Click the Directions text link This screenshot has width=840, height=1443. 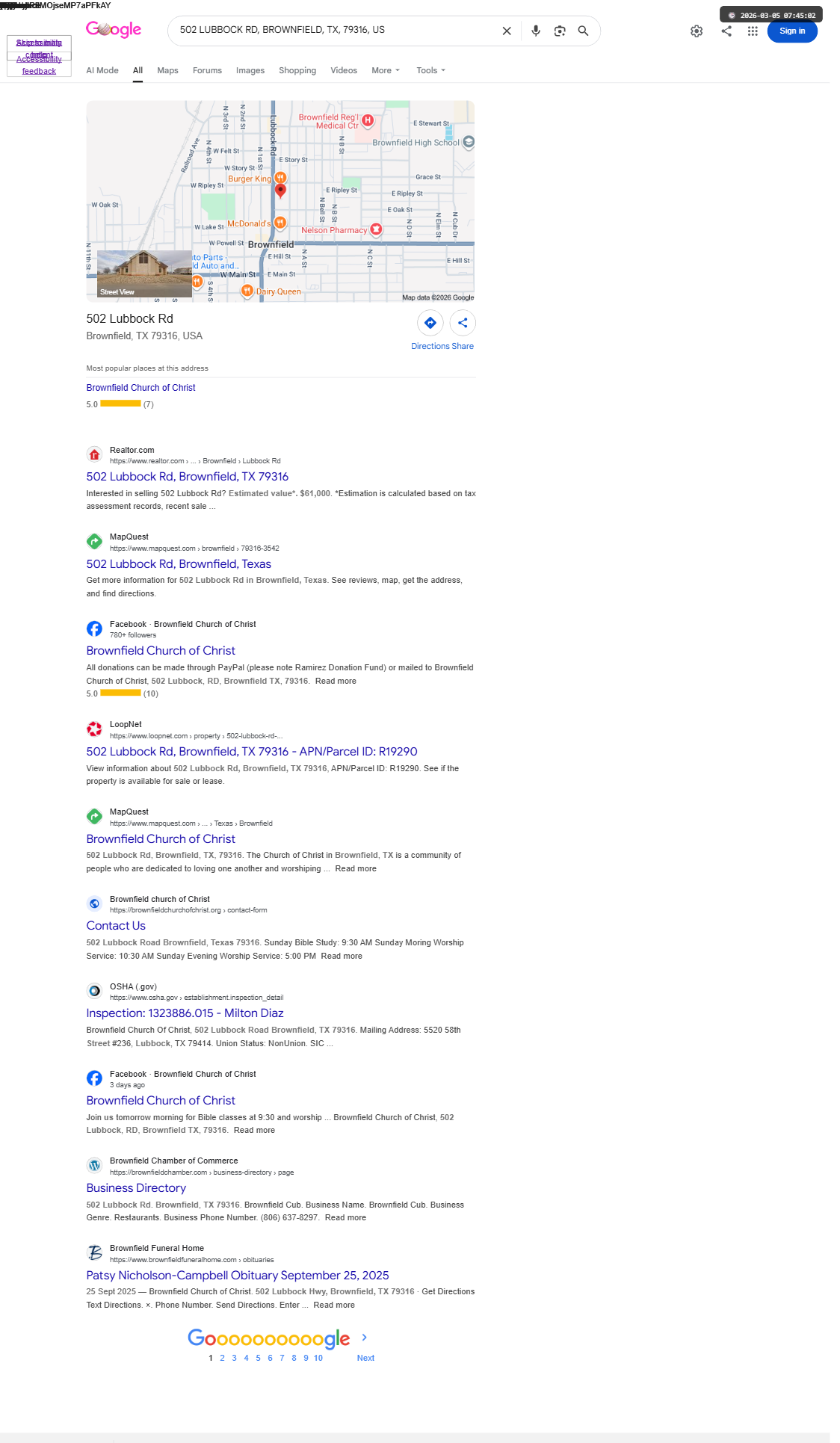click(x=430, y=346)
